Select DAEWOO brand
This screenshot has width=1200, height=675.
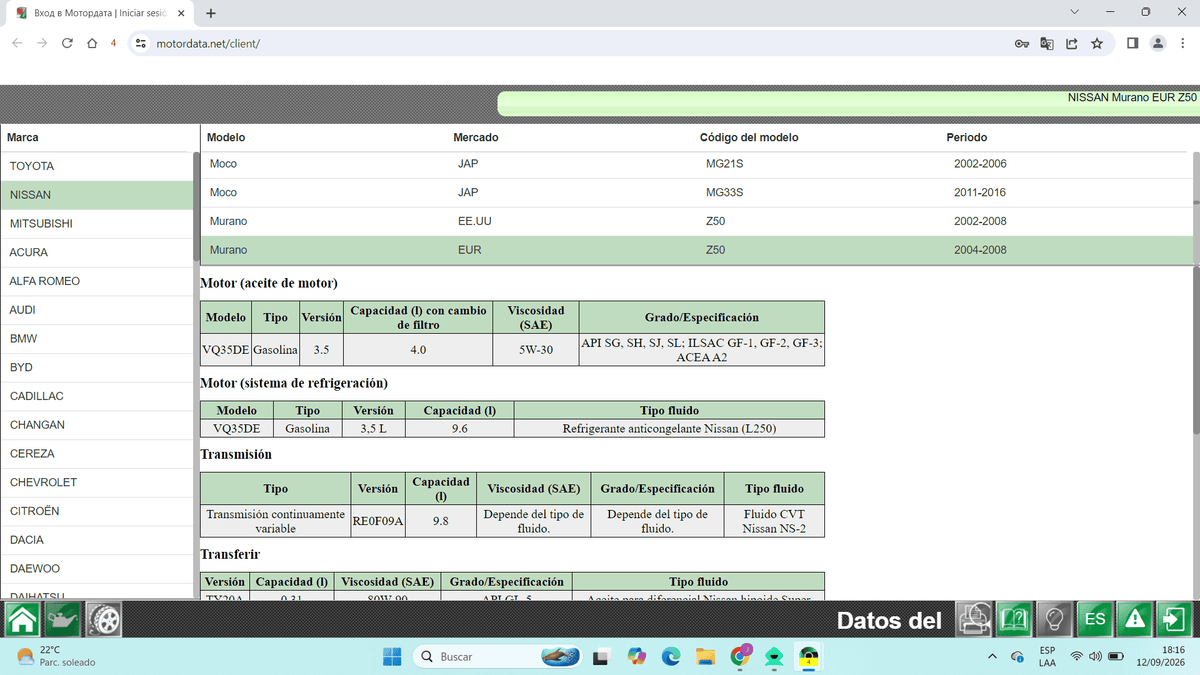pos(96,569)
